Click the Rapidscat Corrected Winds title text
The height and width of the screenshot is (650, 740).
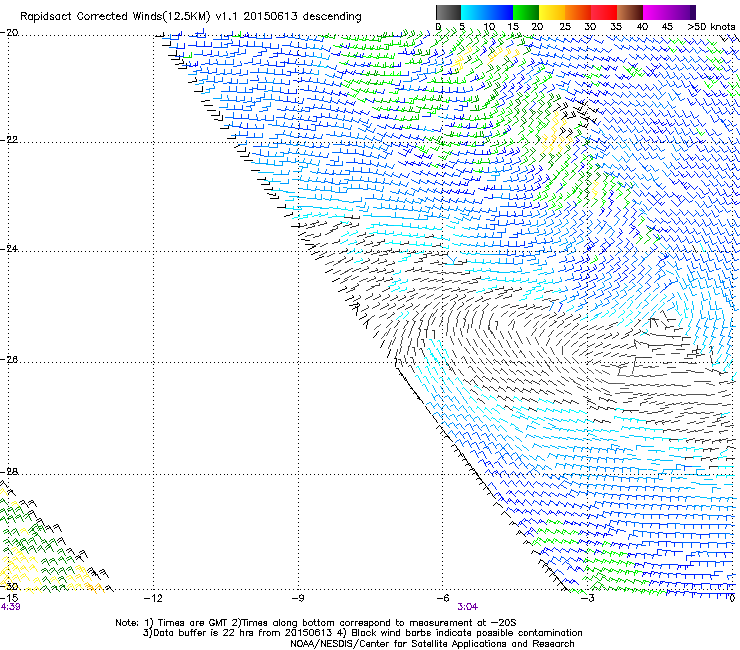[x=191, y=17]
